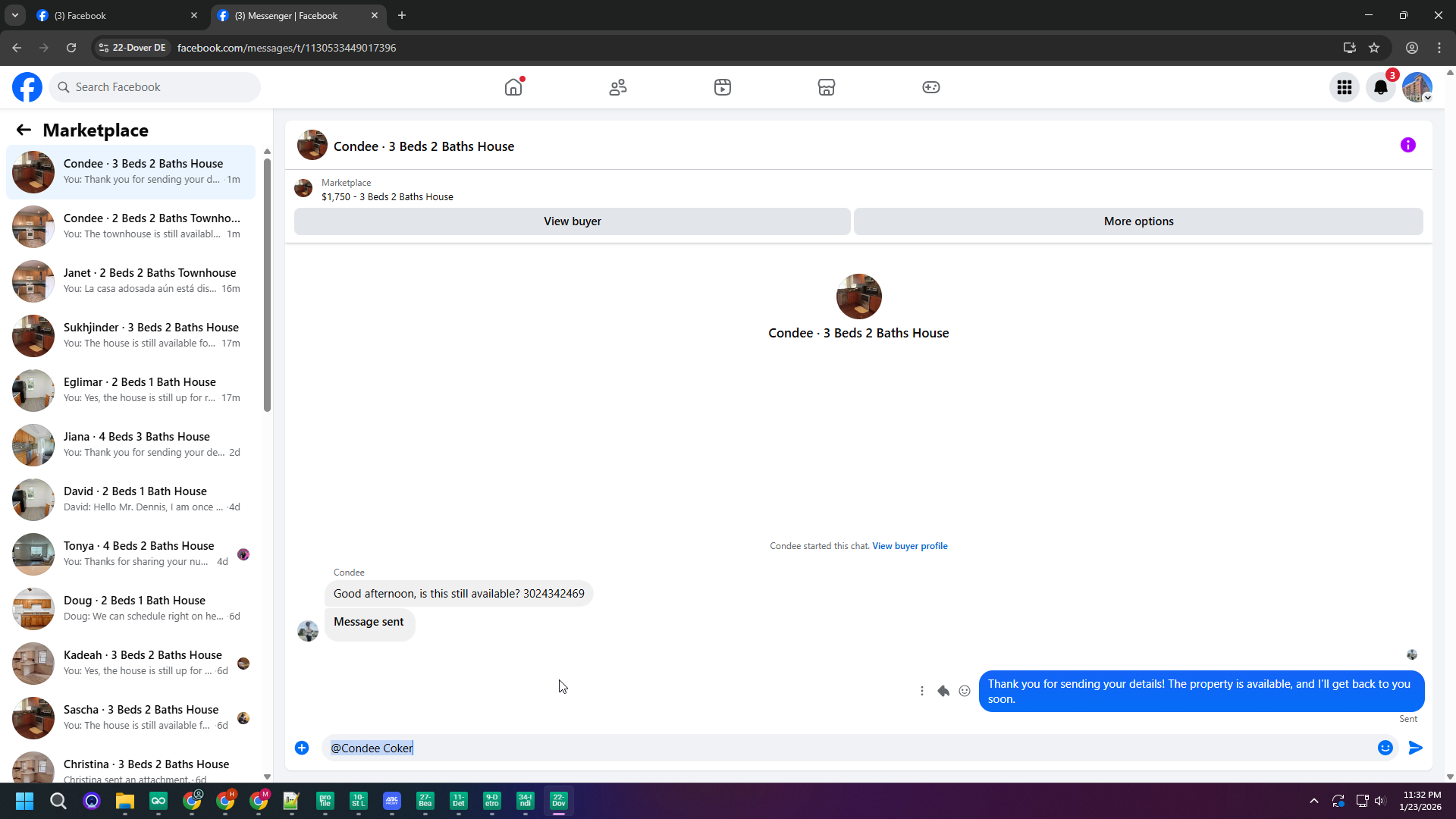
Task: Open the Facebook menu grid icon
Action: click(1345, 87)
